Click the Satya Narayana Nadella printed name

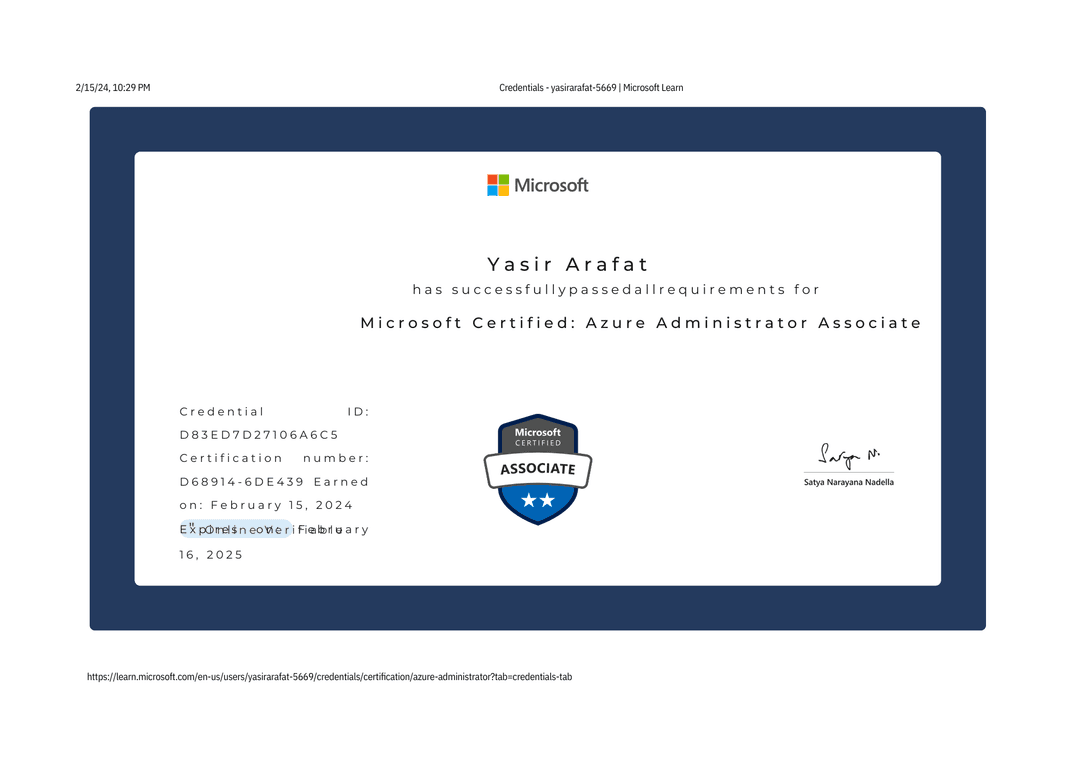849,482
